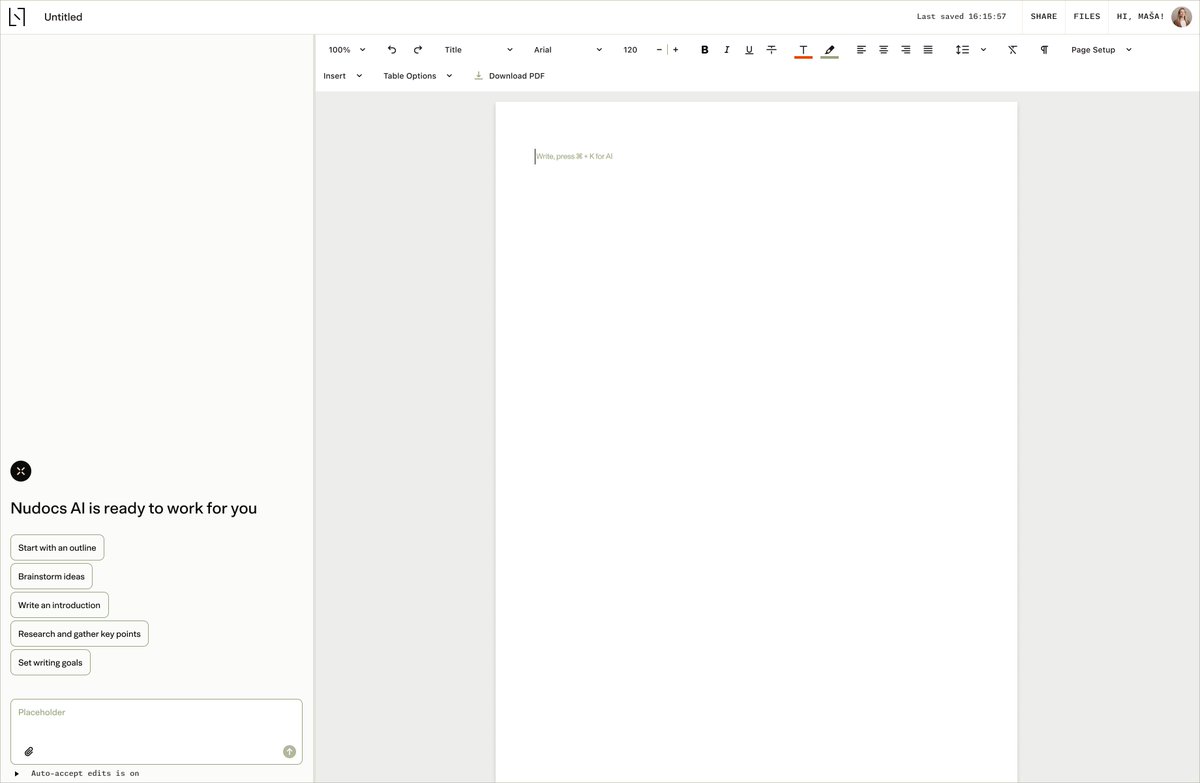
Task: Choose Start with an outline
Action: pyautogui.click(x=57, y=548)
